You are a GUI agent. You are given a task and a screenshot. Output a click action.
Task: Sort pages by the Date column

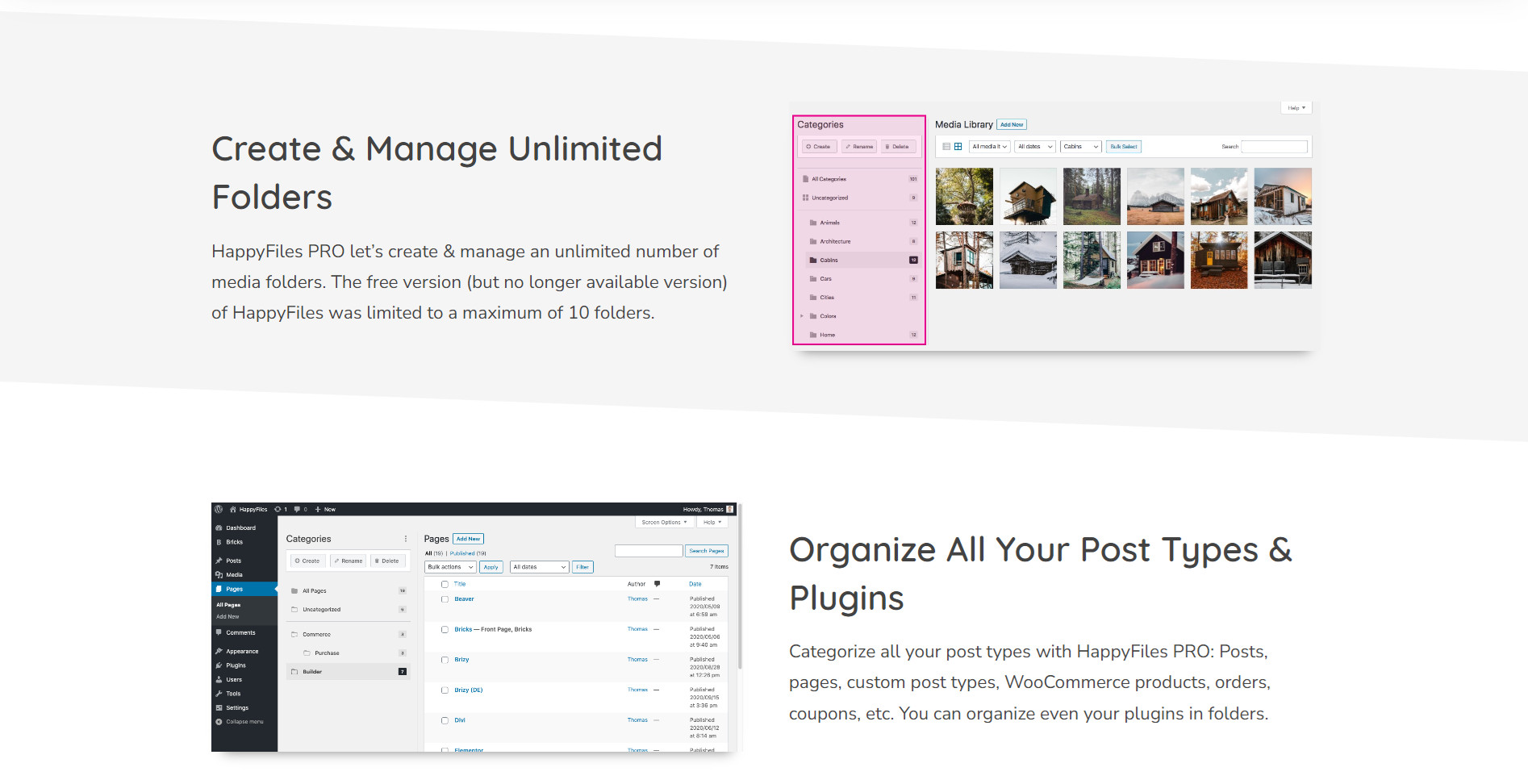tap(695, 584)
